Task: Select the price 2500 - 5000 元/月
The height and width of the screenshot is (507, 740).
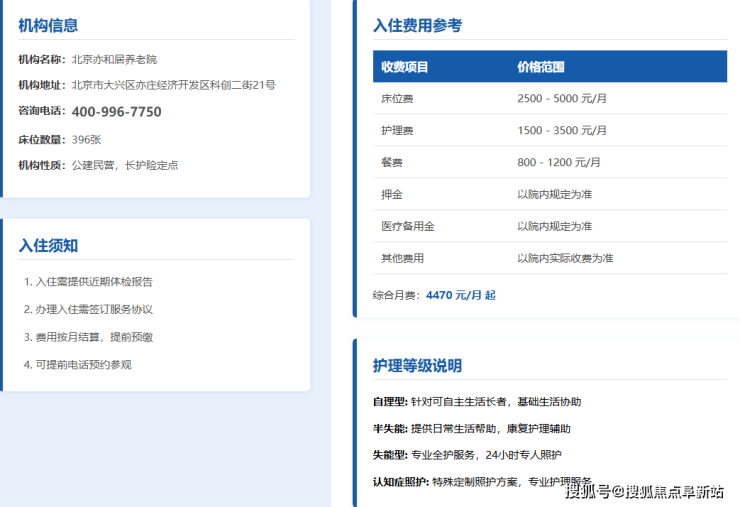Action: (x=562, y=99)
